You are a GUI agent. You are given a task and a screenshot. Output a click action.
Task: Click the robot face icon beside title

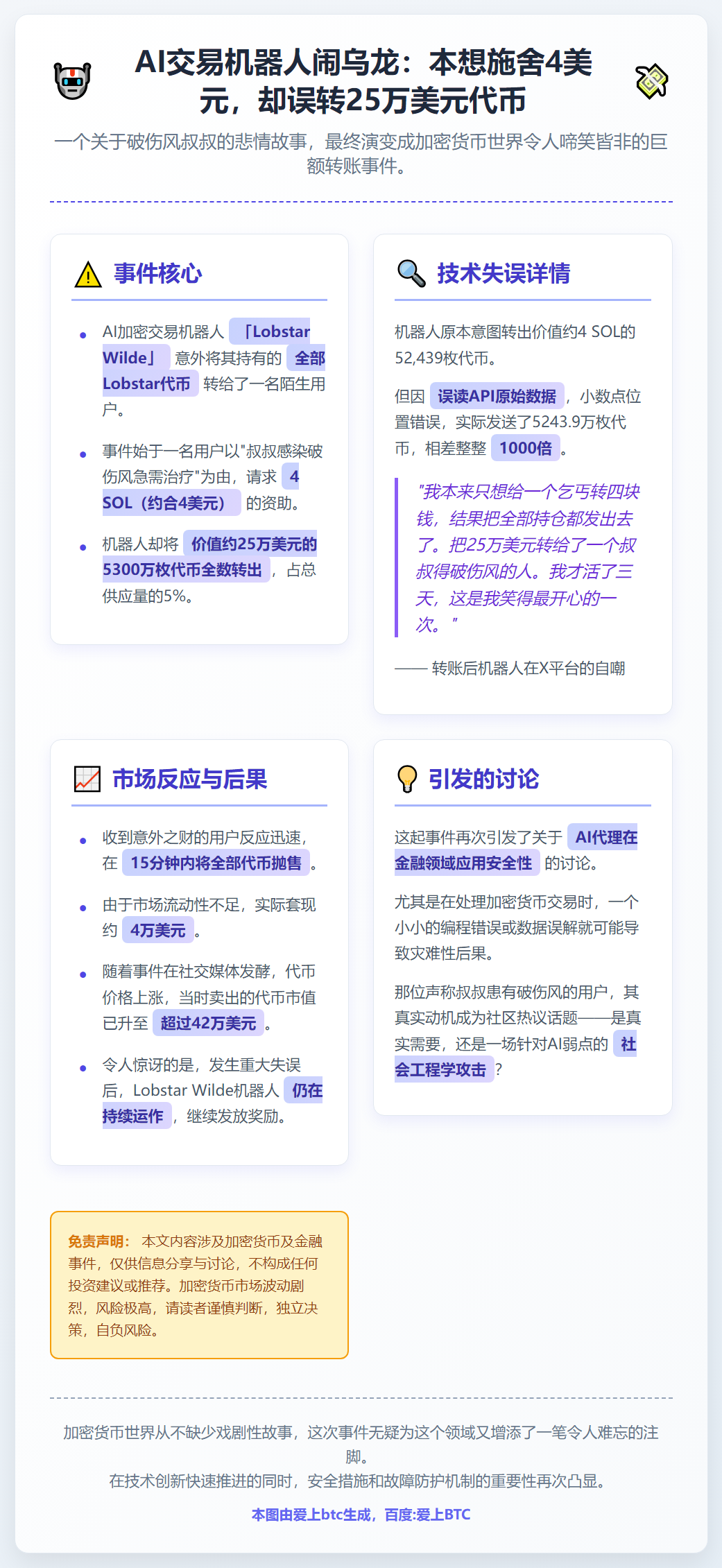pyautogui.click(x=72, y=81)
